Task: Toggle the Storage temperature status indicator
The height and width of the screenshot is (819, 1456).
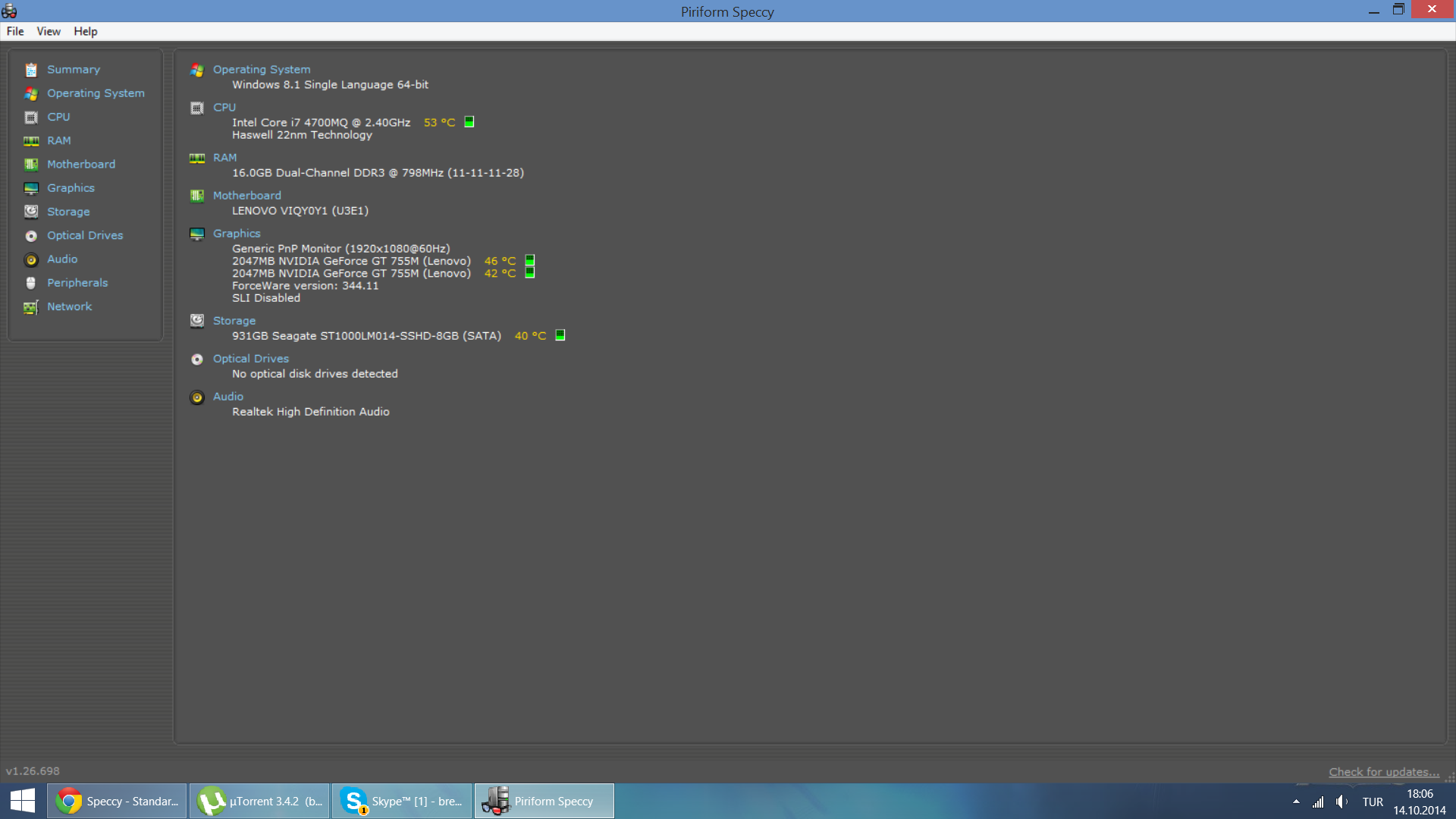Action: click(x=560, y=335)
